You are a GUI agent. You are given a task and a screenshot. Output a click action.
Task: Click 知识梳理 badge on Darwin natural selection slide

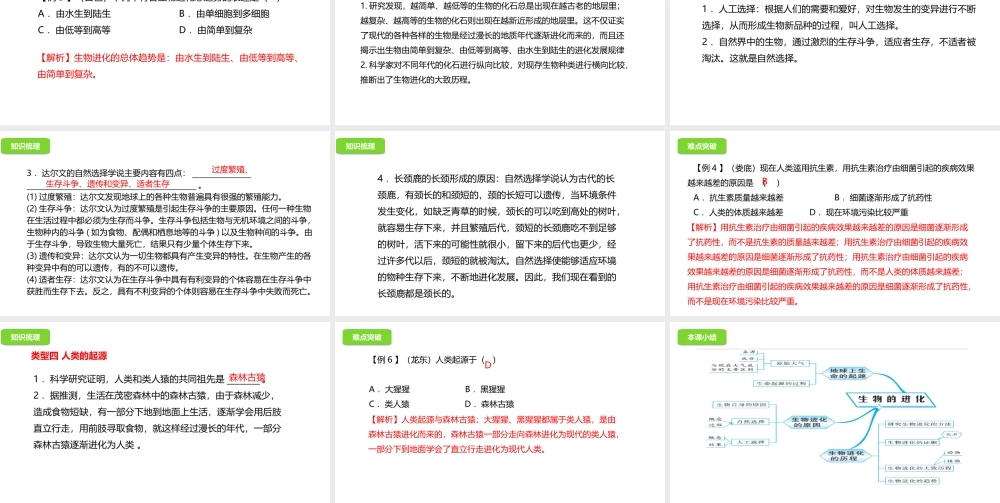(x=25, y=147)
